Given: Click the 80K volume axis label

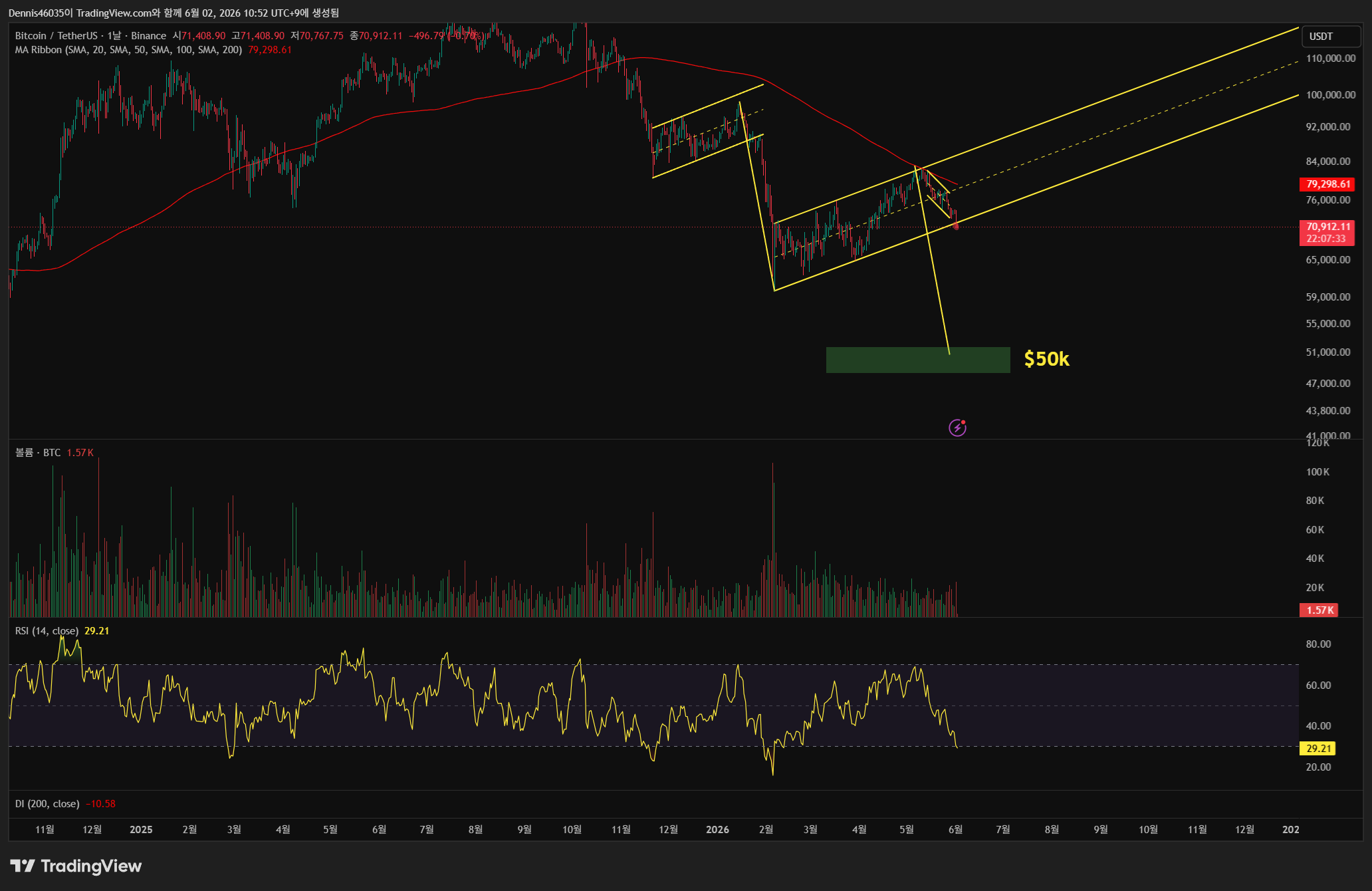Looking at the screenshot, I should click(1315, 501).
